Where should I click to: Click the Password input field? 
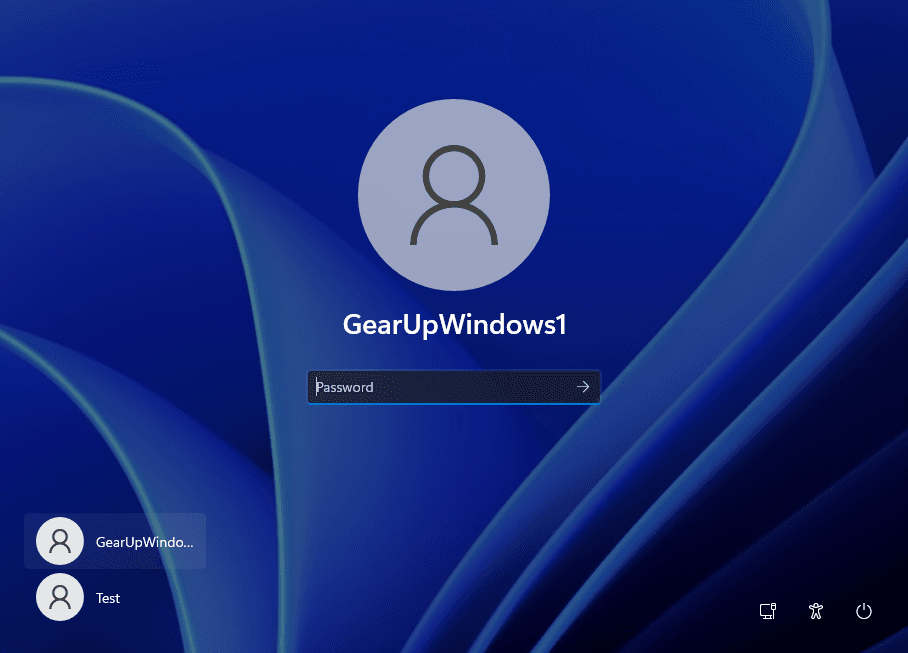tap(440, 387)
